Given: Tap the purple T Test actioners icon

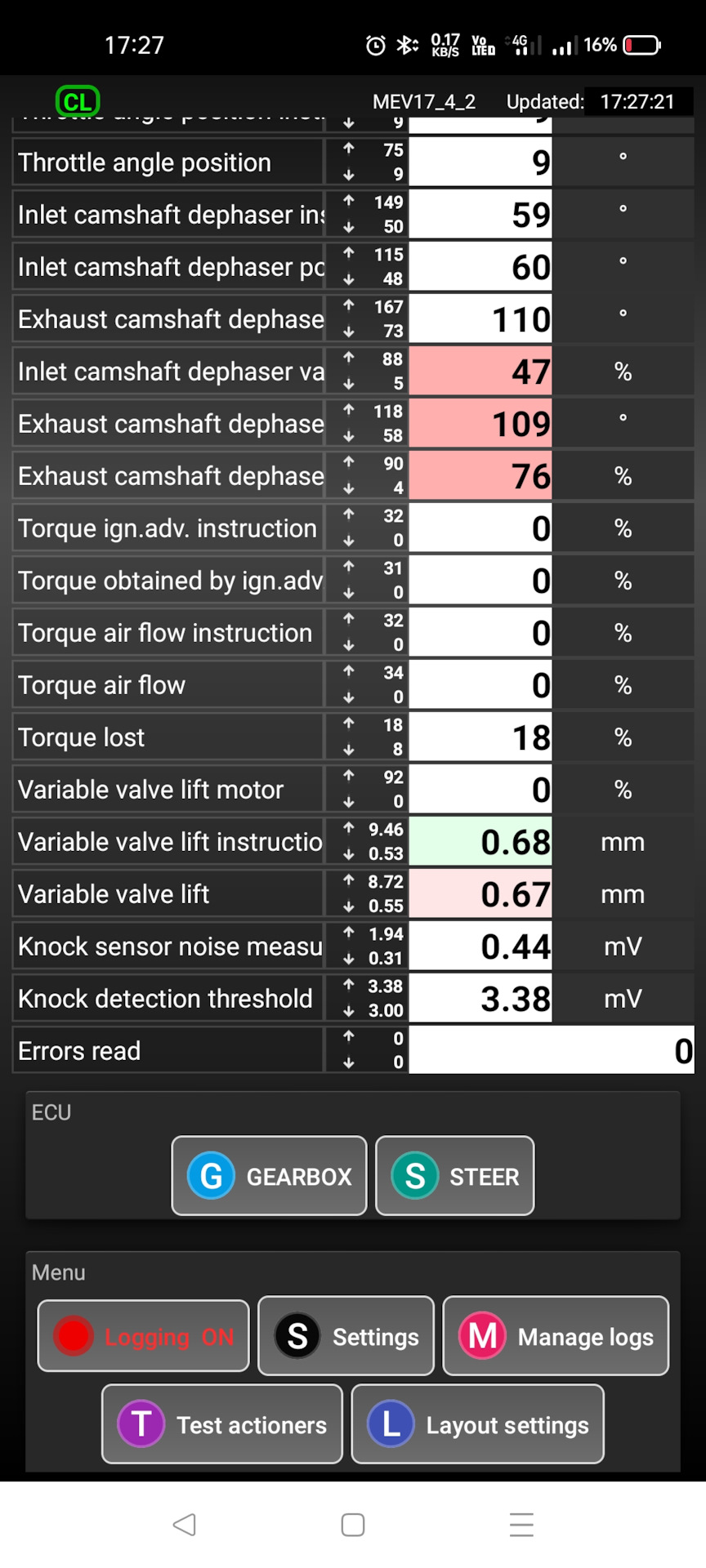Looking at the screenshot, I should [141, 1424].
